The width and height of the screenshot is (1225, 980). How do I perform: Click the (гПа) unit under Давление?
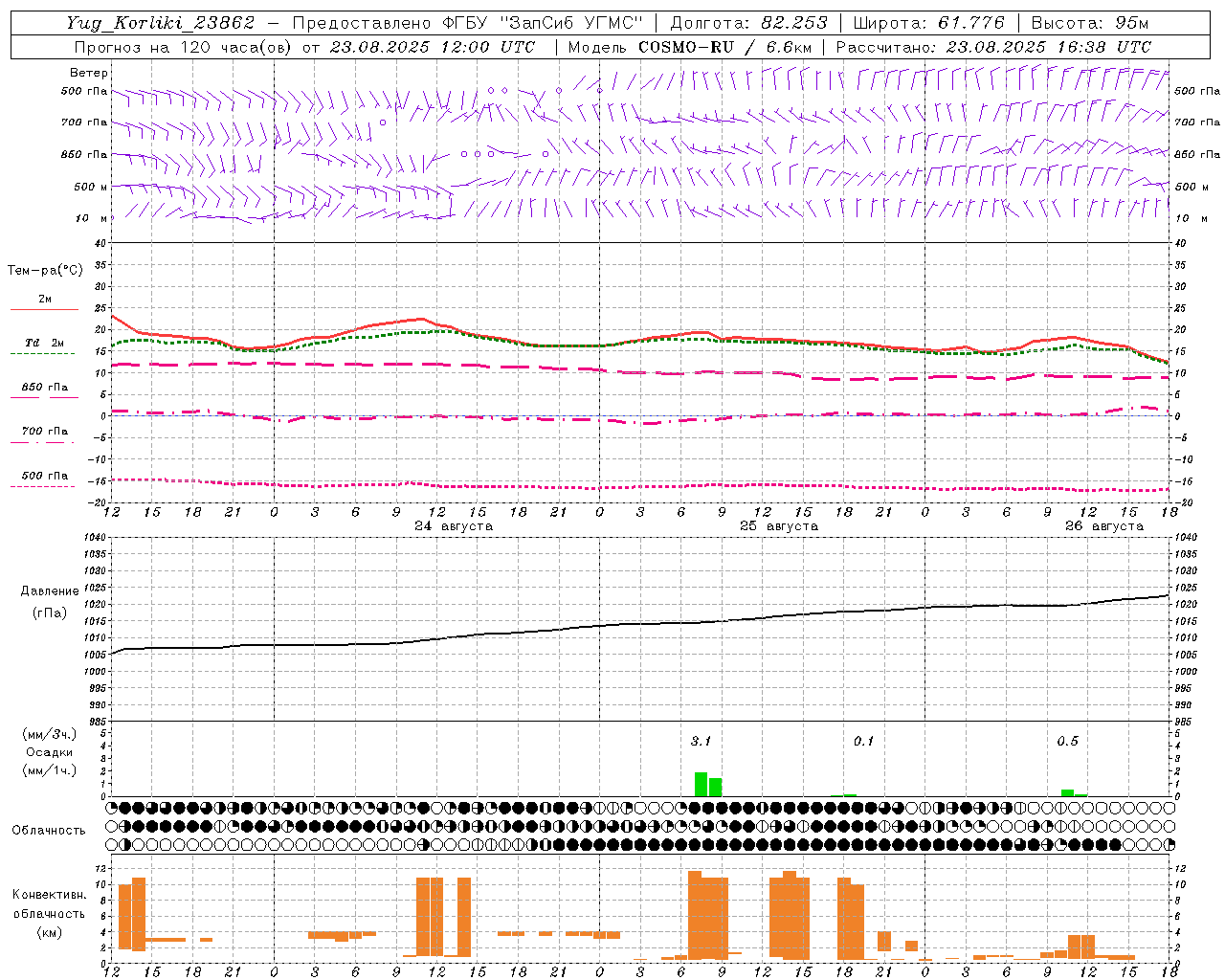pos(50,613)
